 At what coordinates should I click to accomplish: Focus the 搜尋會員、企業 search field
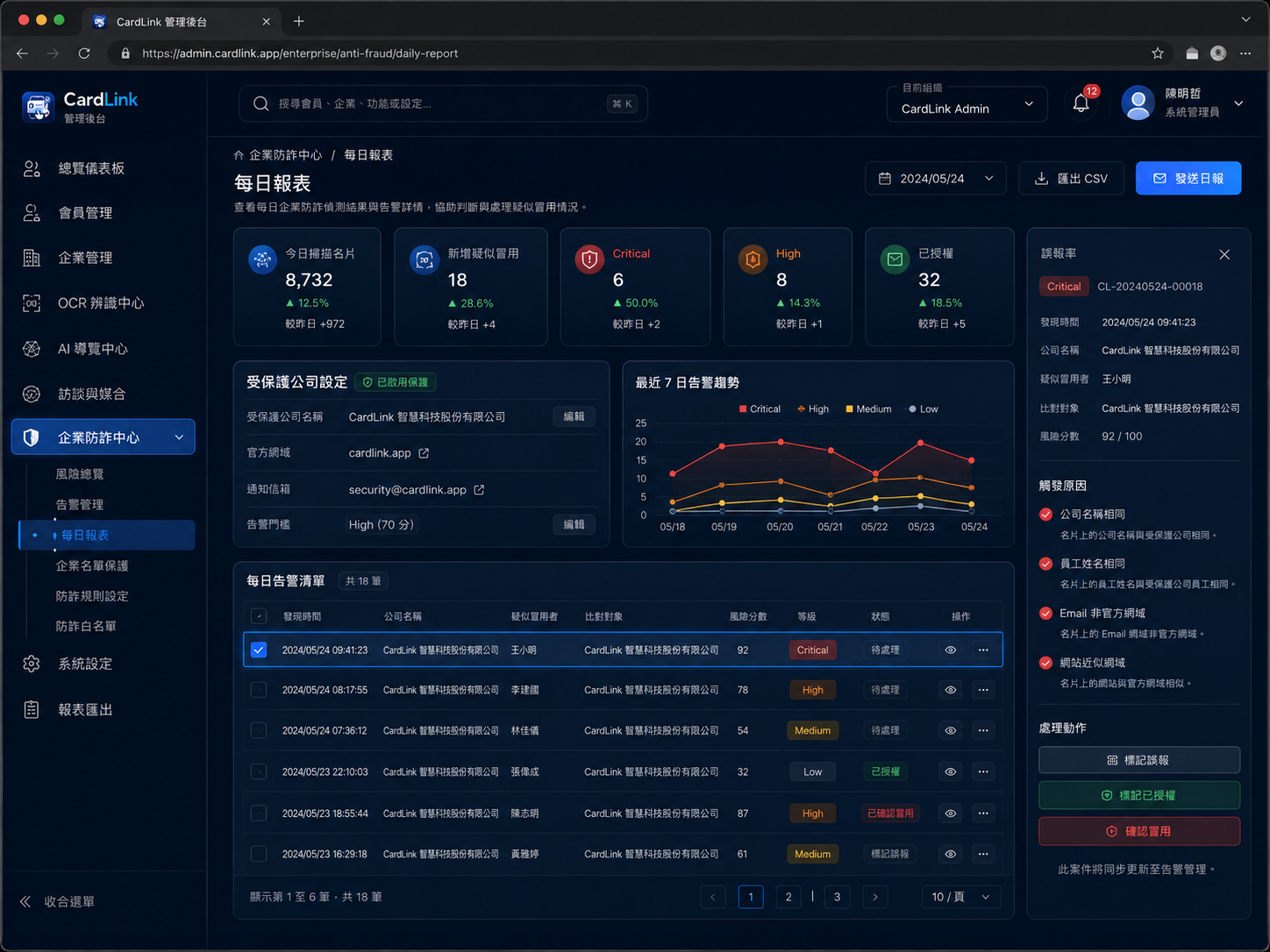(x=443, y=103)
